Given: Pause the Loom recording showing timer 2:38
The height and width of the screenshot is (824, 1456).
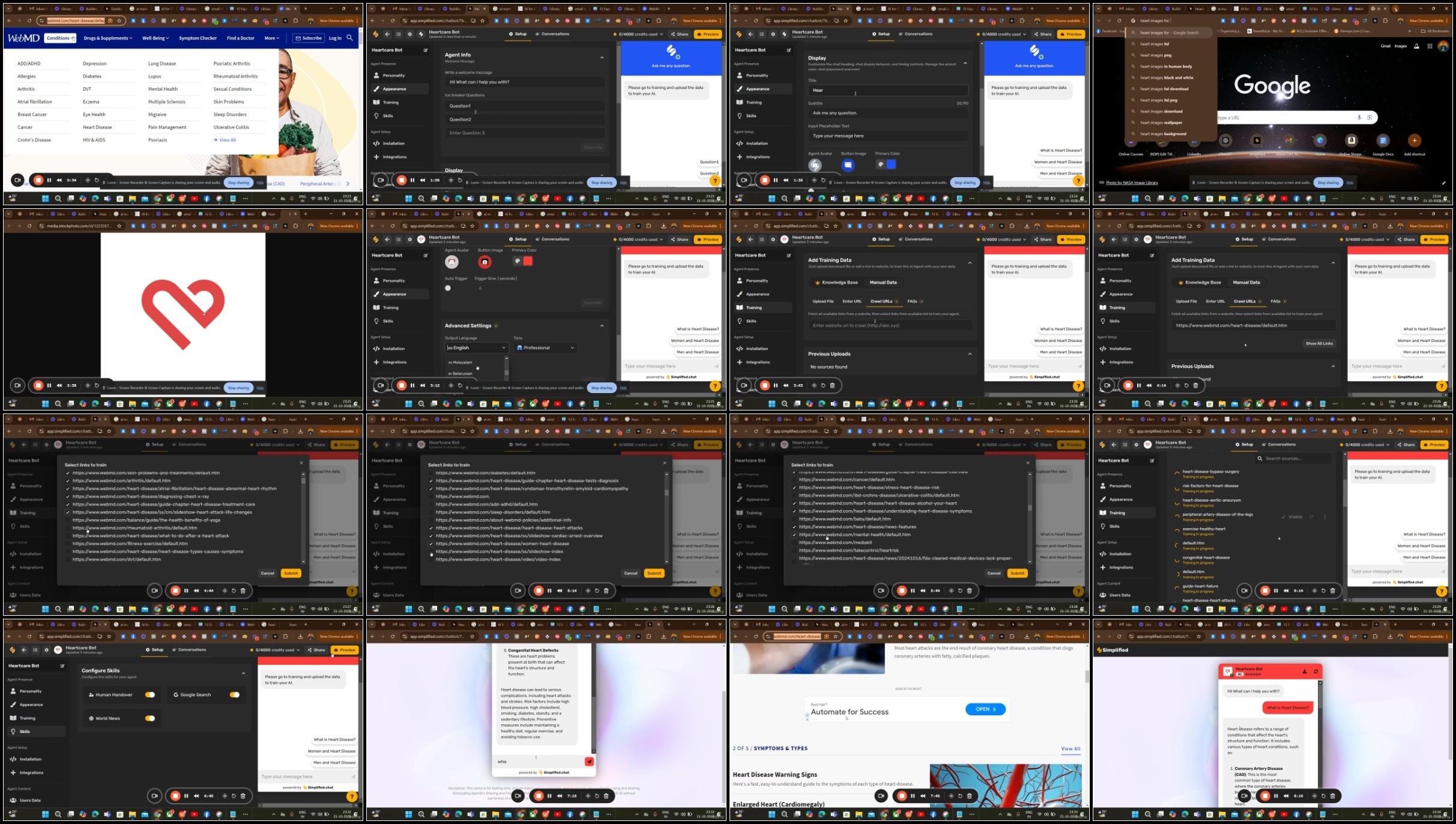Looking at the screenshot, I should coord(49,385).
